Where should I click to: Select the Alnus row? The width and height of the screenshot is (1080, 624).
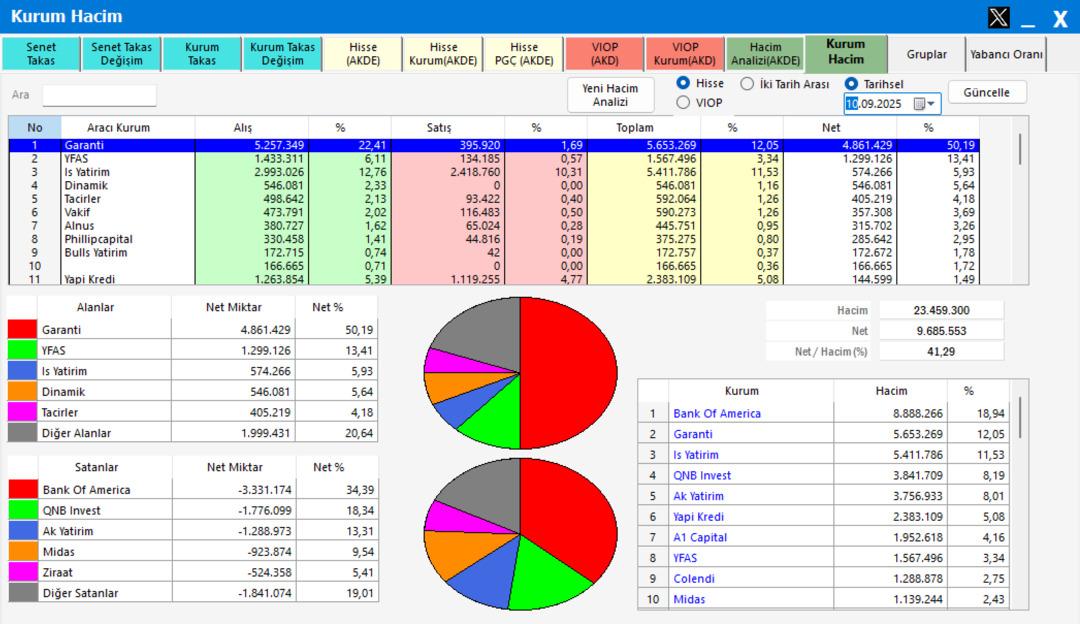pos(494,226)
